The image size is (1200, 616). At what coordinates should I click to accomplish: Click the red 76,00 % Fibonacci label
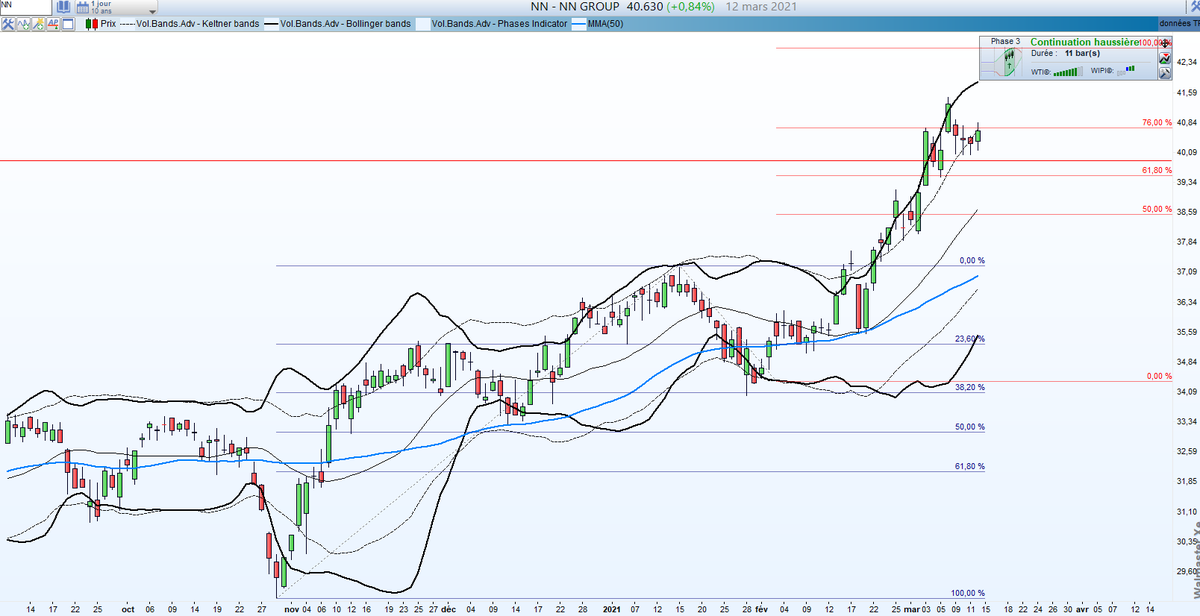click(1156, 122)
